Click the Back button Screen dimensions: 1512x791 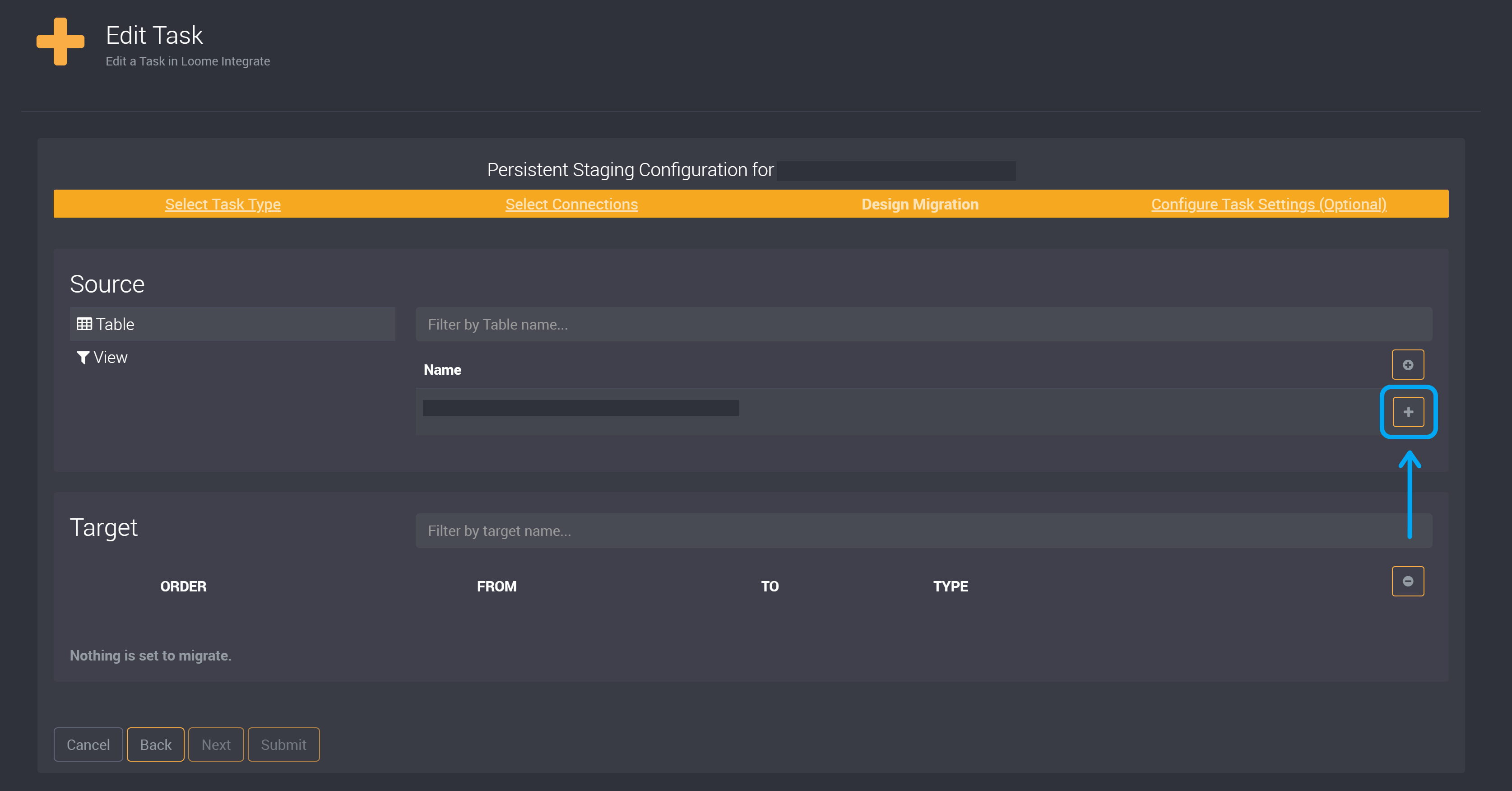[155, 744]
